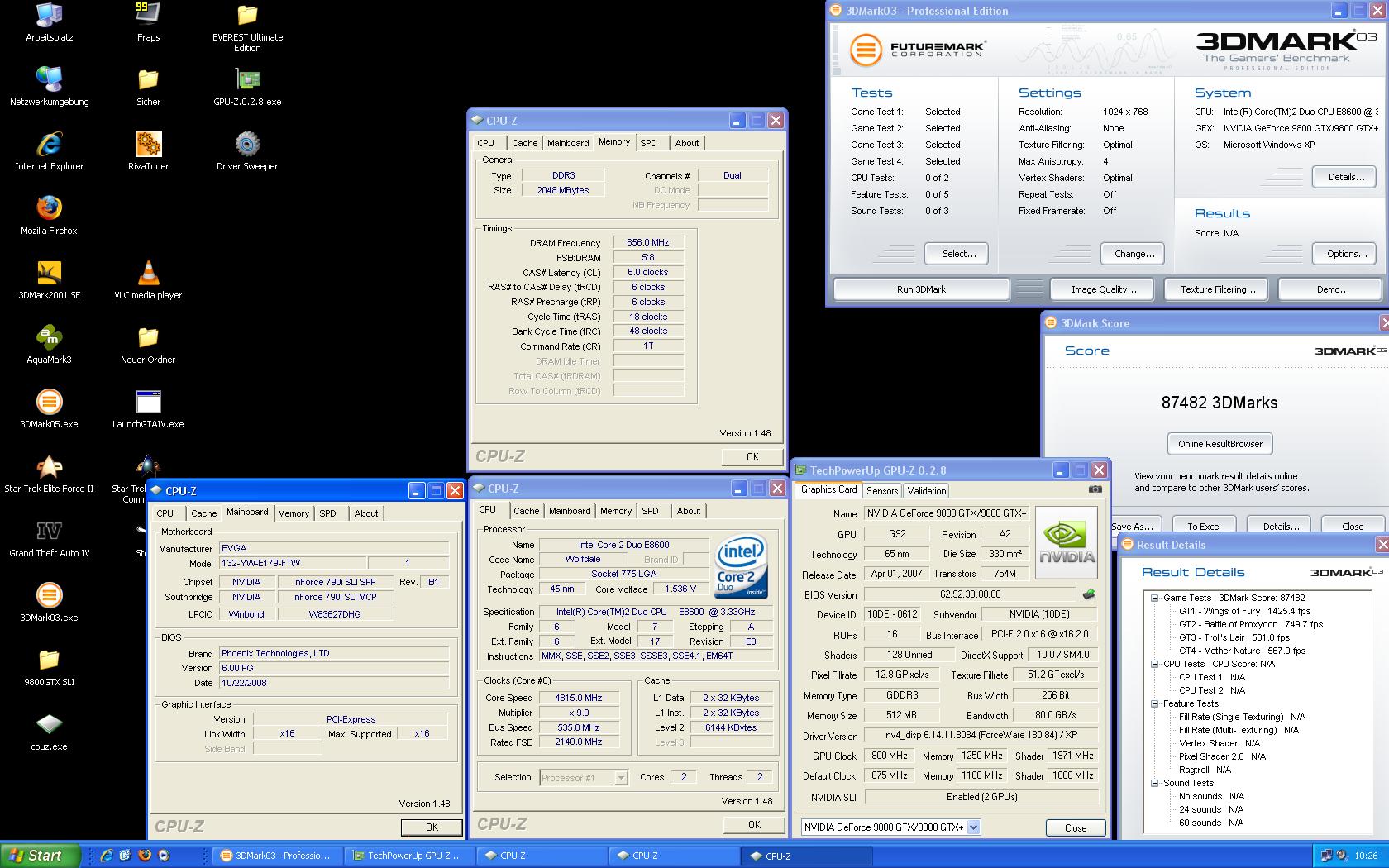Switch to Sensors tab in GPU-Z
1389x868 pixels.
[x=882, y=490]
